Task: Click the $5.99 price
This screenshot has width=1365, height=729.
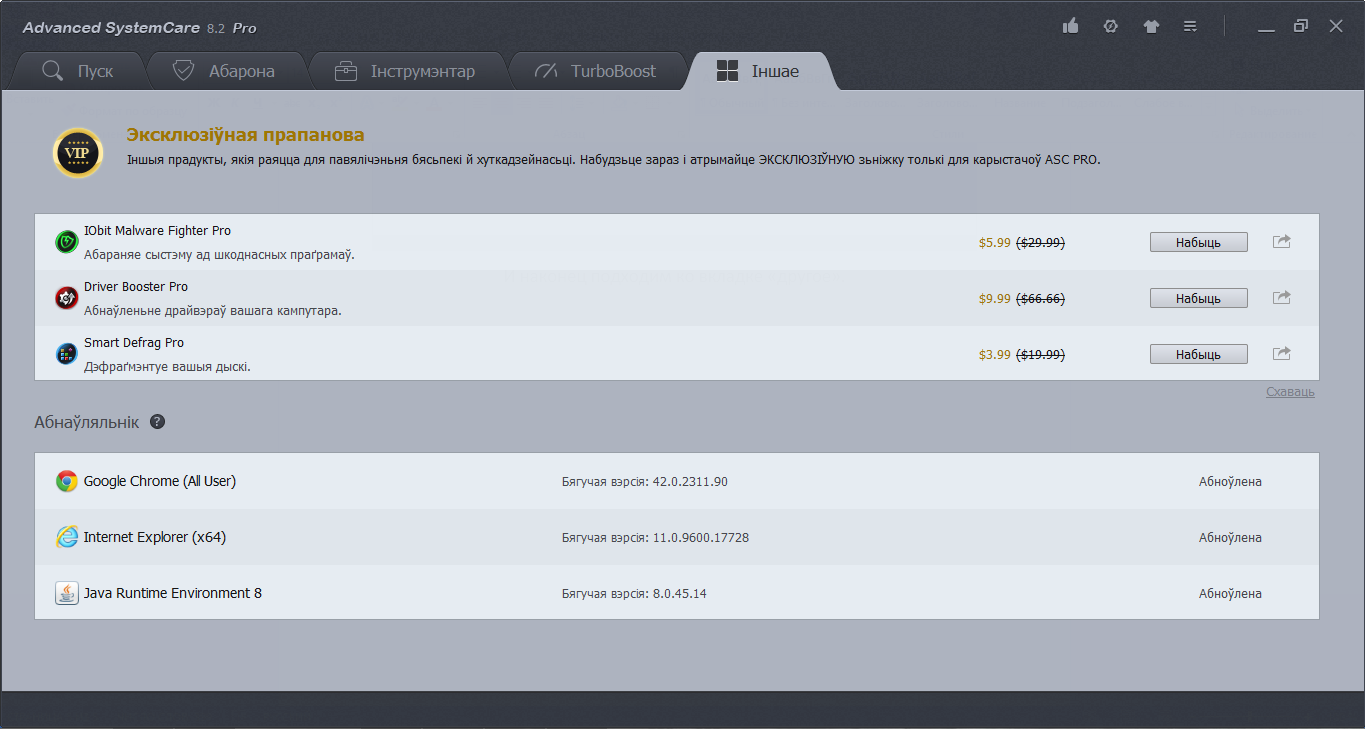Action: pyautogui.click(x=995, y=243)
